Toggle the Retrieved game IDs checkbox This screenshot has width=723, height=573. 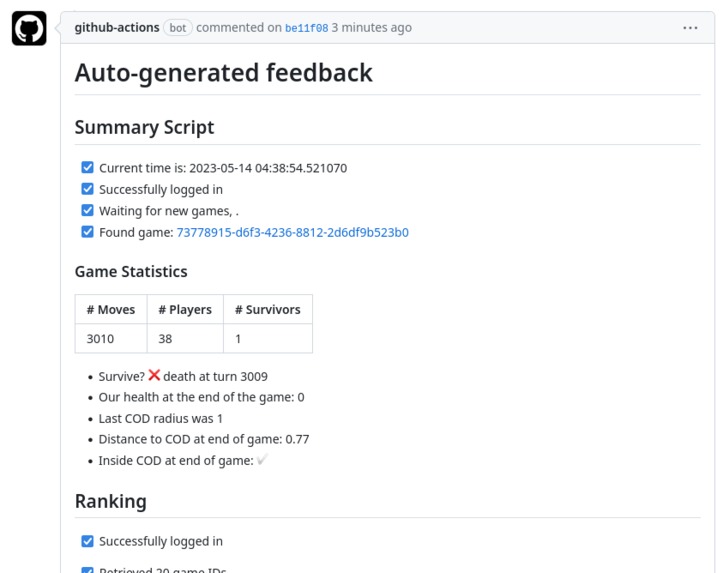(x=87, y=570)
